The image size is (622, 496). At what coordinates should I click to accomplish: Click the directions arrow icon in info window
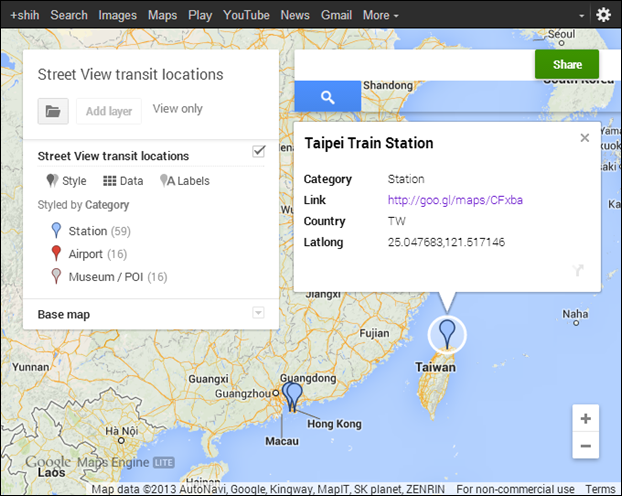tap(578, 270)
